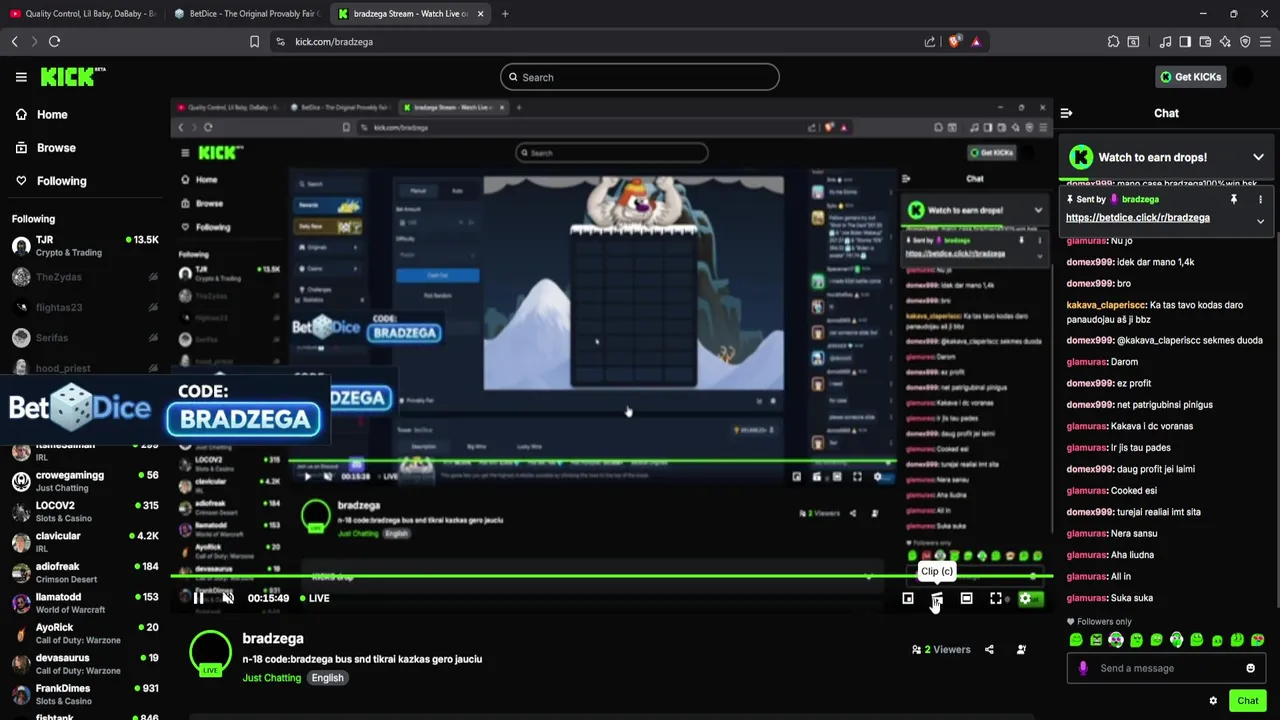Open the Just Chatting category link

tap(271, 678)
